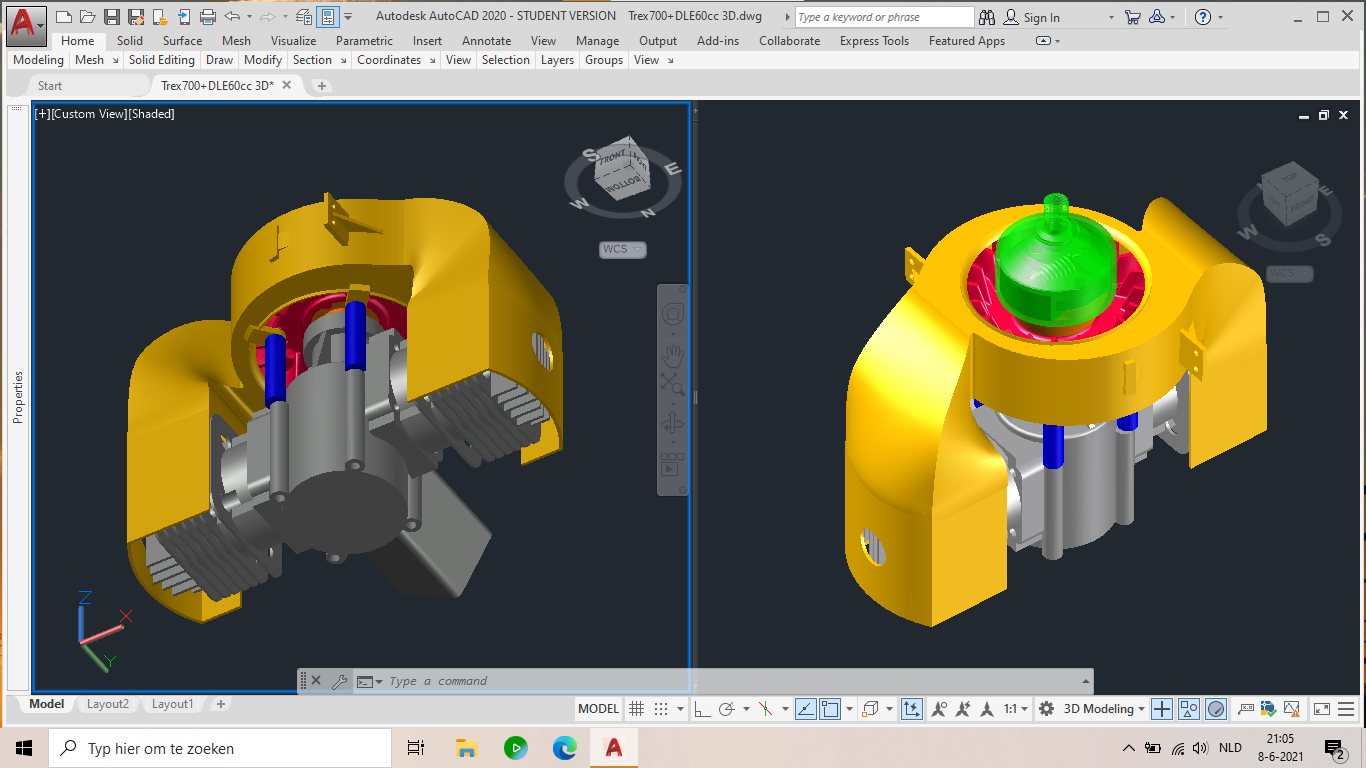Viewport: 1366px width, 768px height.
Task: Click the Modeling panel button
Action: tap(38, 60)
